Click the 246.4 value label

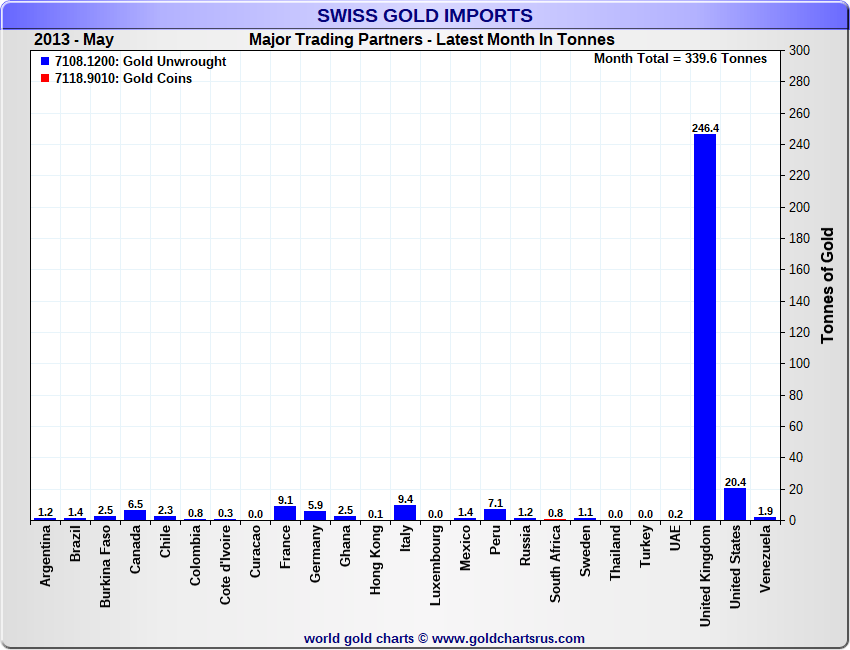705,128
